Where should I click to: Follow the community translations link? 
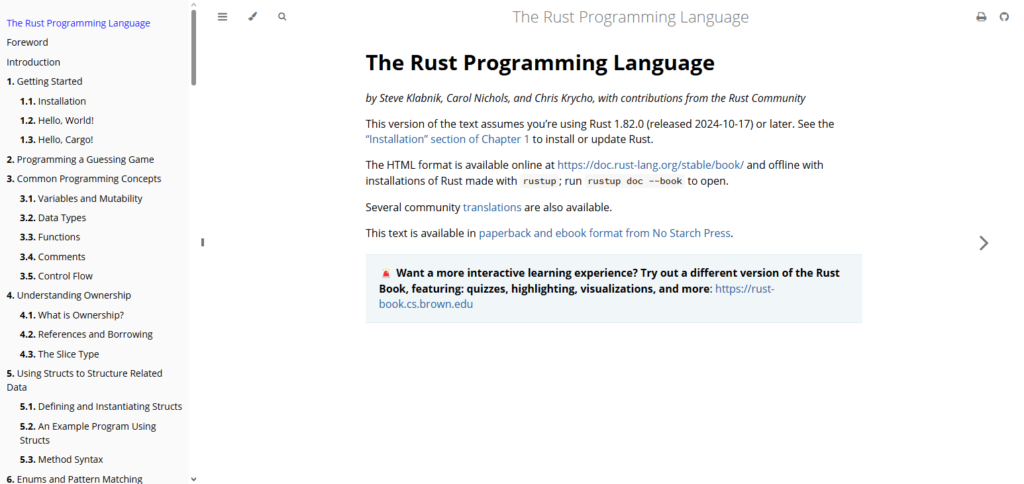[492, 208]
